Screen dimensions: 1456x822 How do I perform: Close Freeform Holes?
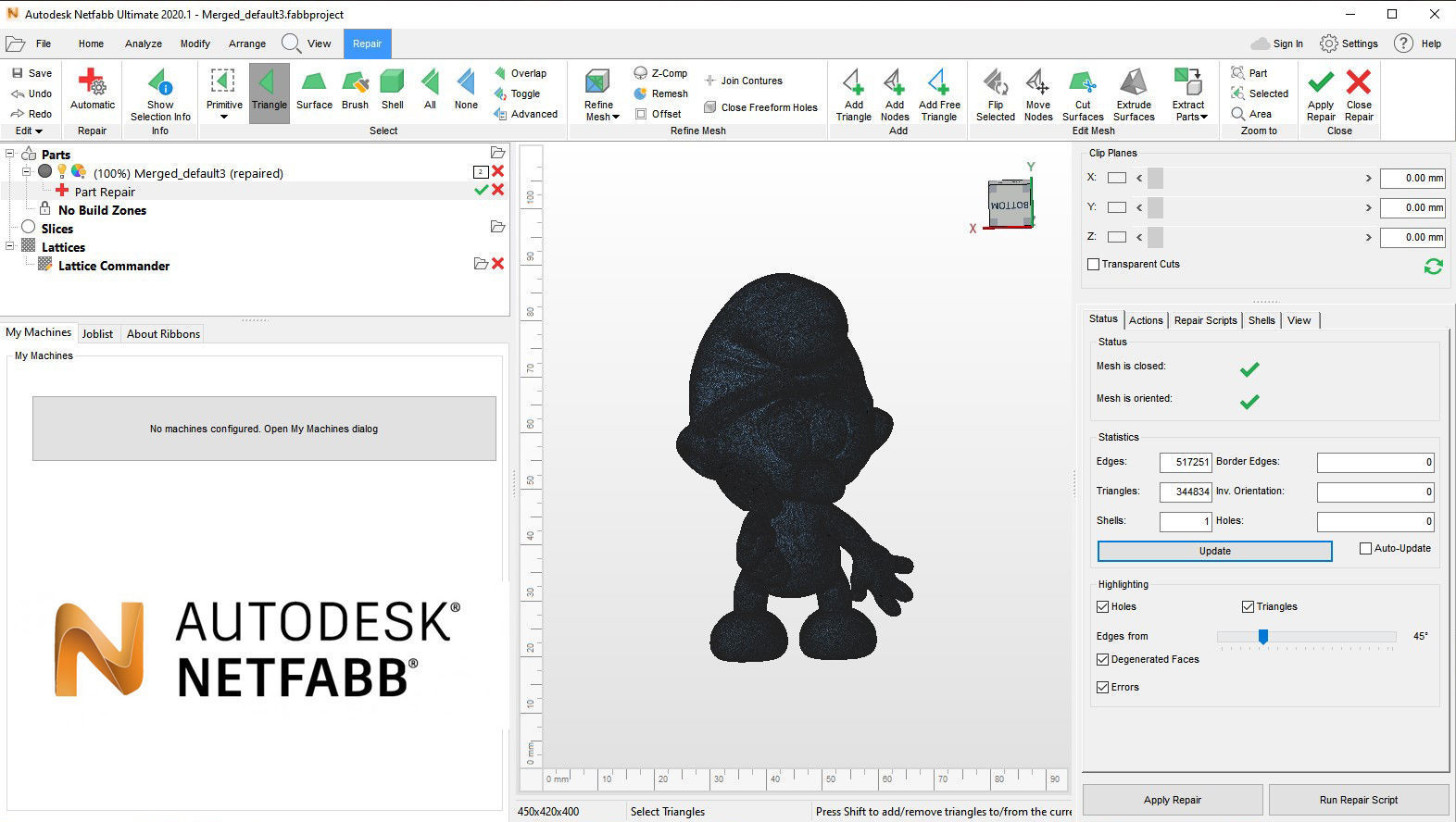[760, 107]
